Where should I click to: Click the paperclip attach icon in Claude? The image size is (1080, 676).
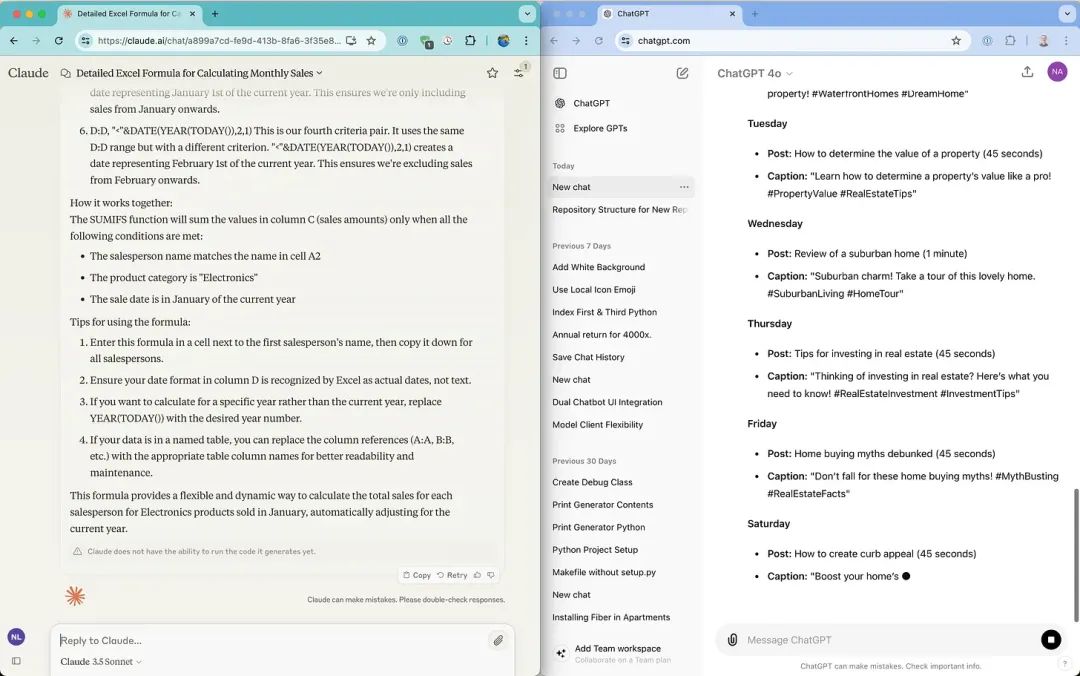point(497,640)
